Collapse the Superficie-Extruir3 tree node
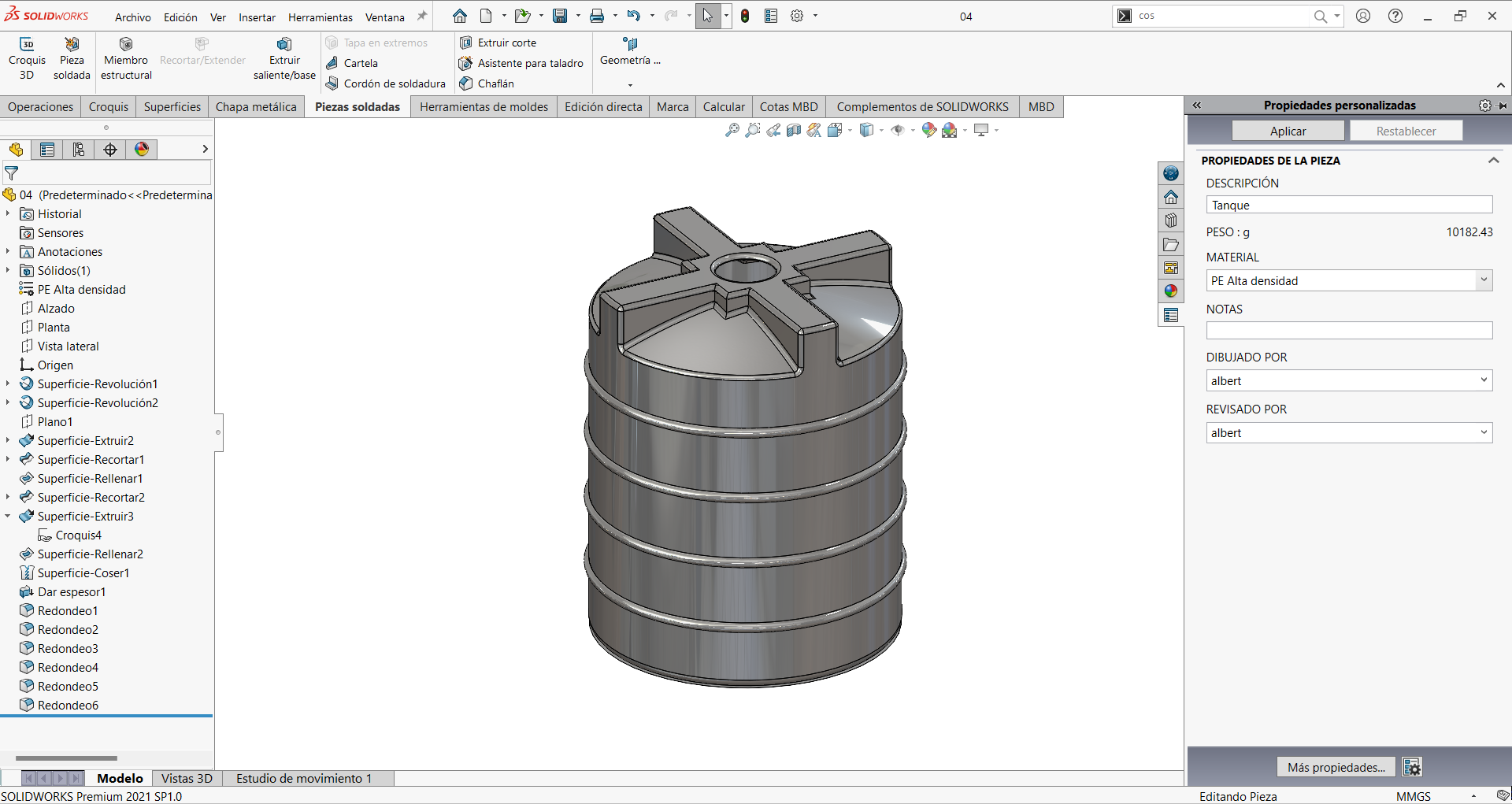The image size is (1512, 804). tap(8, 517)
